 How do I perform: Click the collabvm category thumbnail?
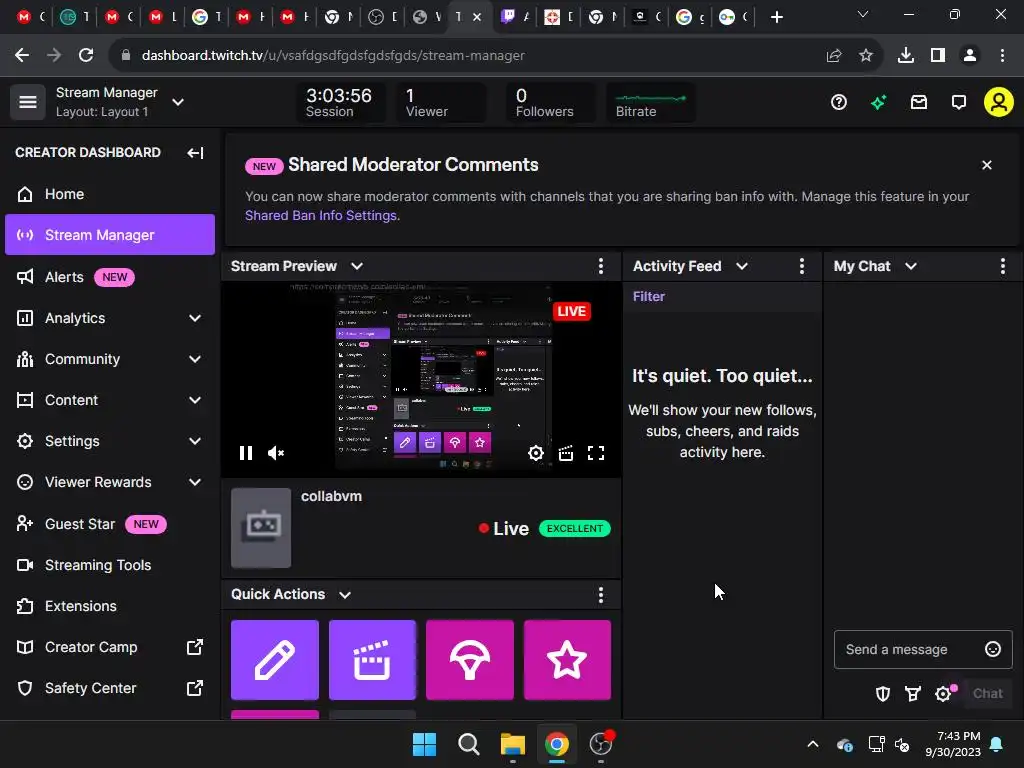pos(261,528)
